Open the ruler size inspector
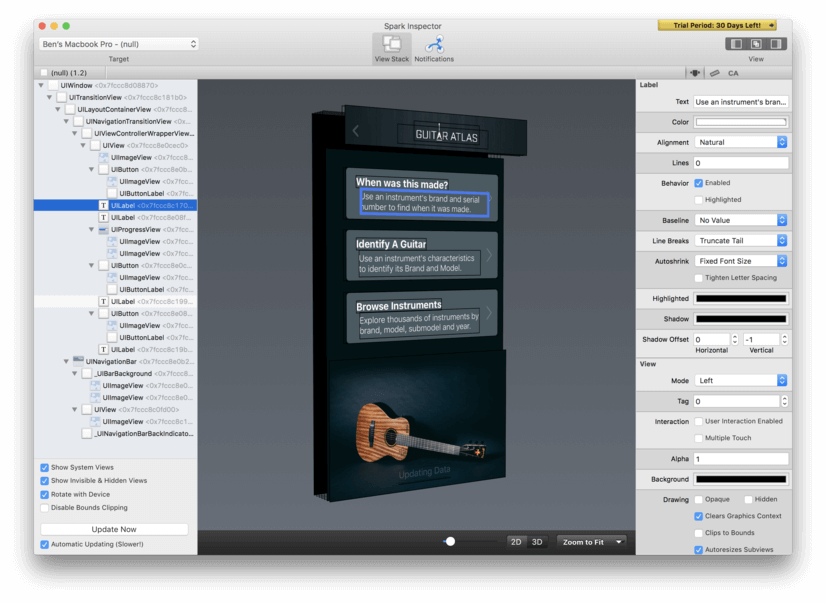 tap(714, 73)
